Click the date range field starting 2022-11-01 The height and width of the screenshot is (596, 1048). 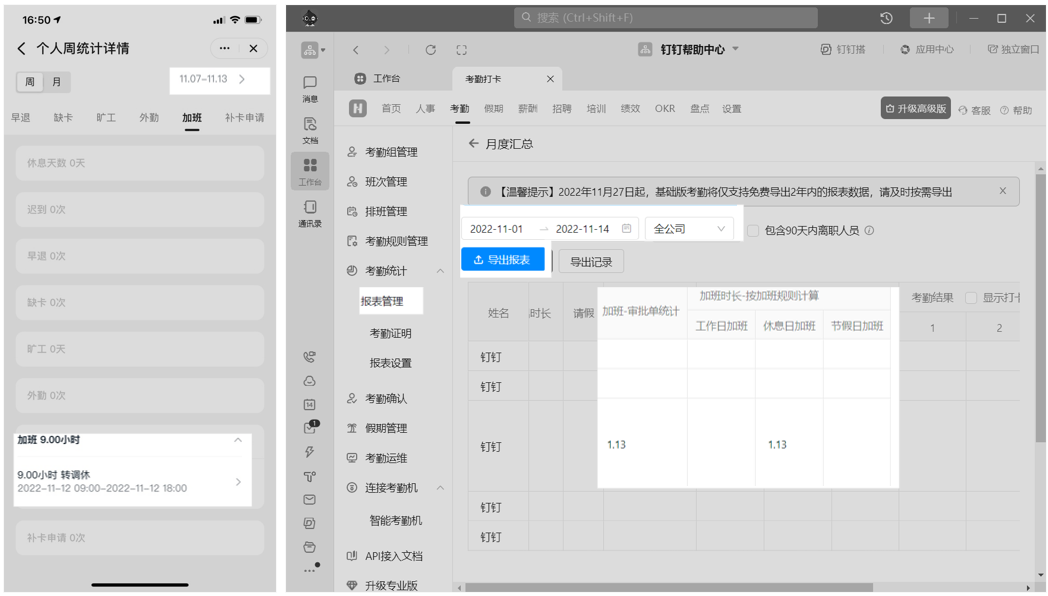pyautogui.click(x=549, y=229)
